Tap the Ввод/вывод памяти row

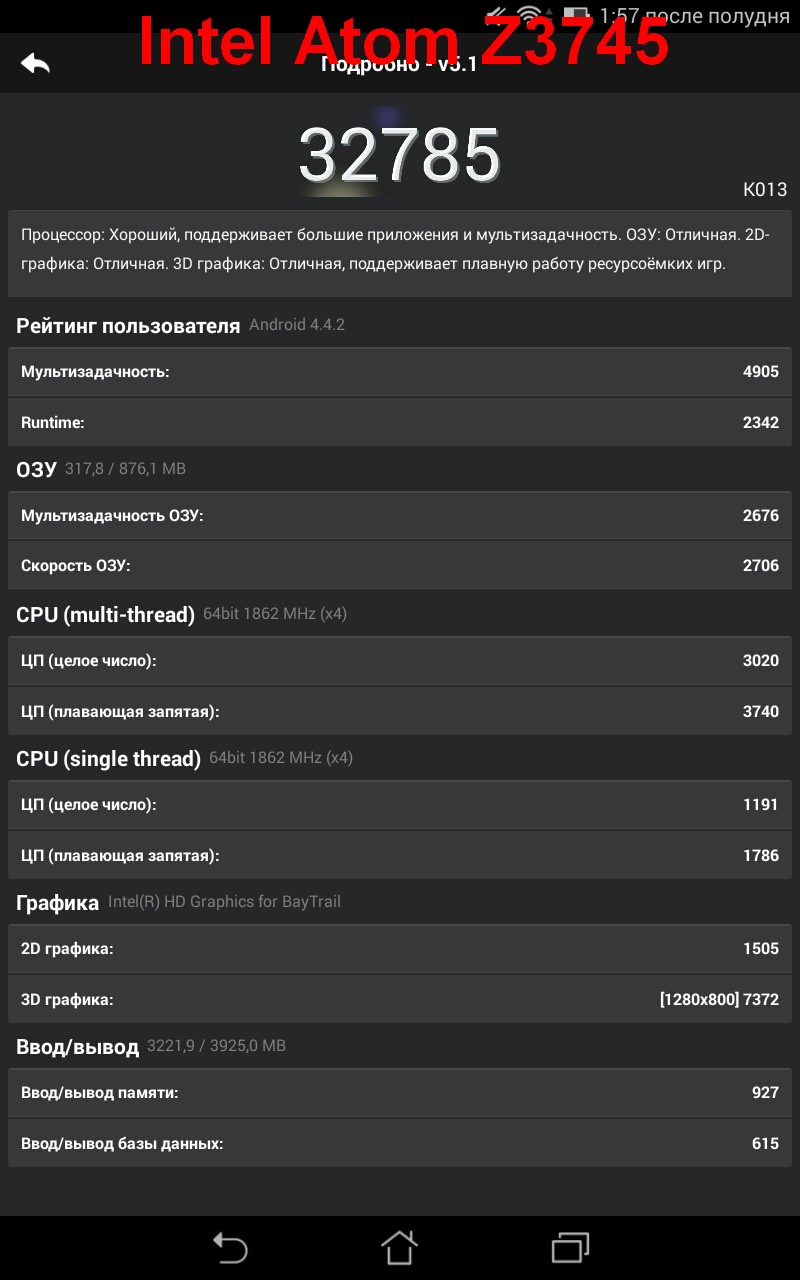point(400,1093)
